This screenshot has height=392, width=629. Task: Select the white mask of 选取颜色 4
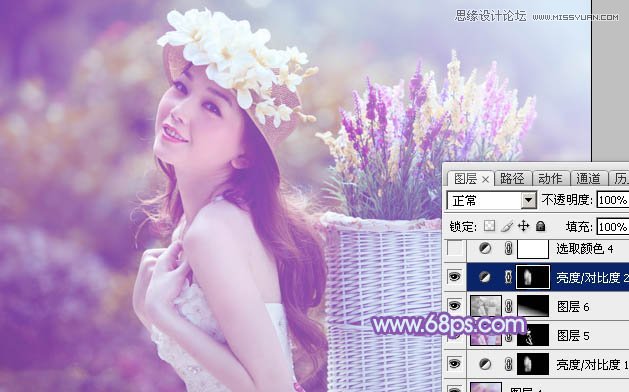click(x=533, y=249)
